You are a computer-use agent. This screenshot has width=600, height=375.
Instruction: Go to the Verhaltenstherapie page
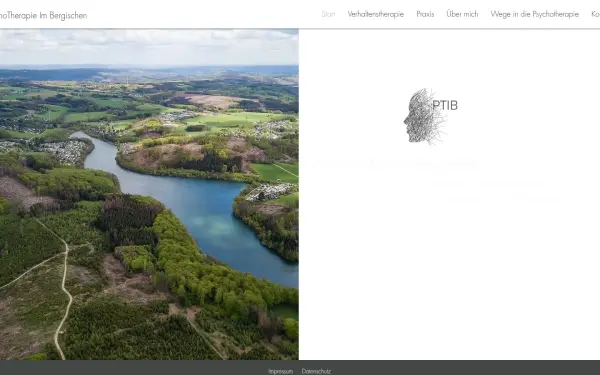pyautogui.click(x=376, y=14)
